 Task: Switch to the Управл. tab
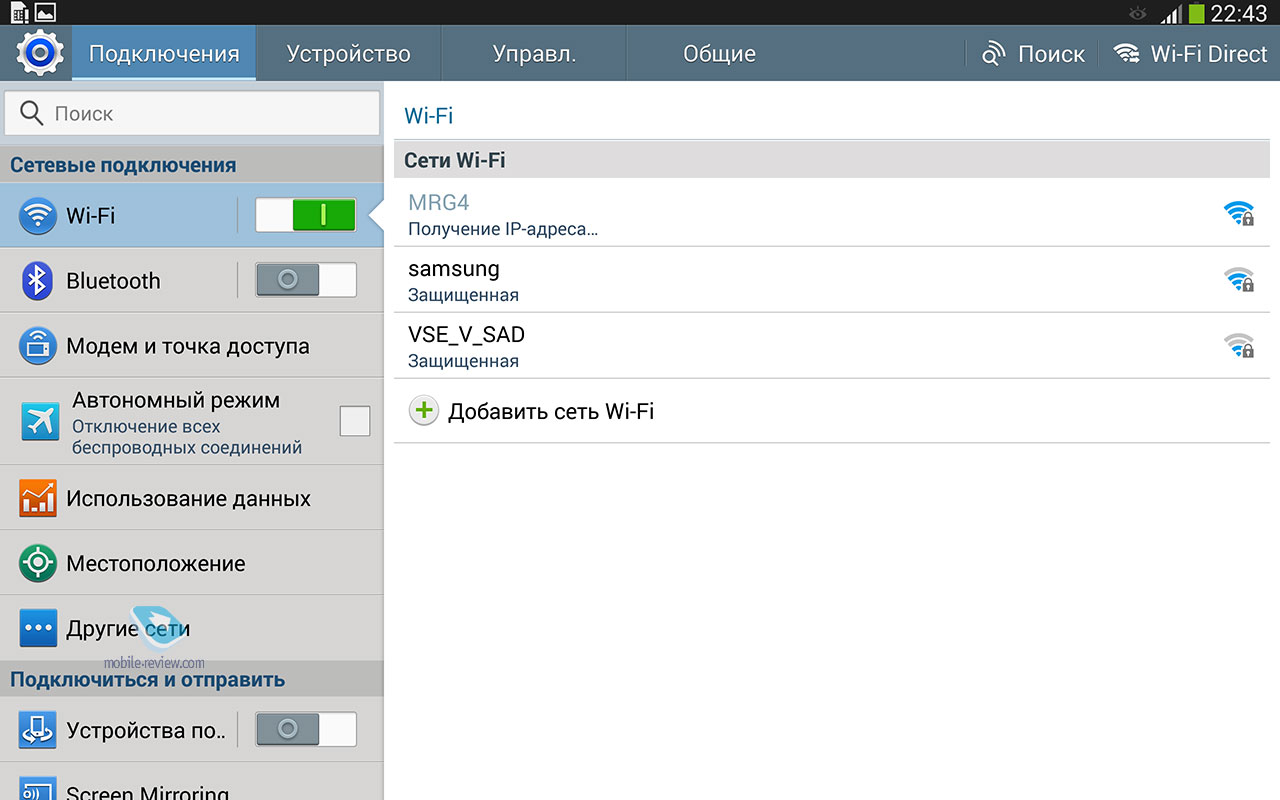click(x=534, y=53)
